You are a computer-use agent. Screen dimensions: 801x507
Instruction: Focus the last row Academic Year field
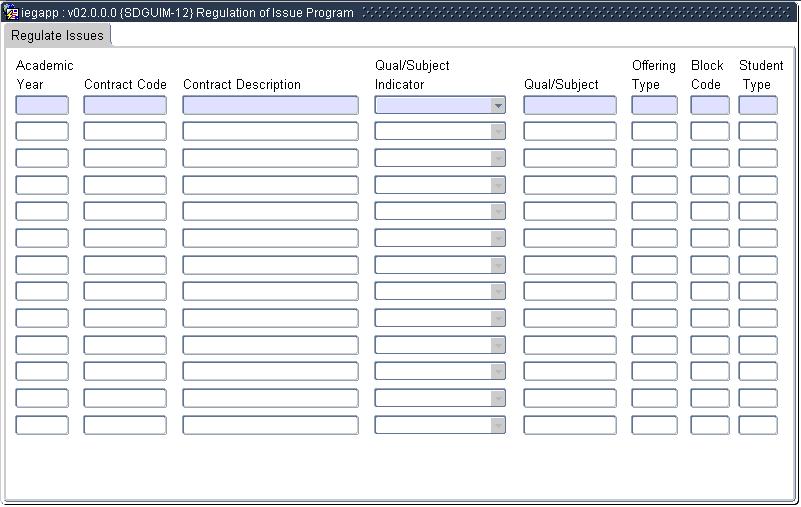pos(42,425)
